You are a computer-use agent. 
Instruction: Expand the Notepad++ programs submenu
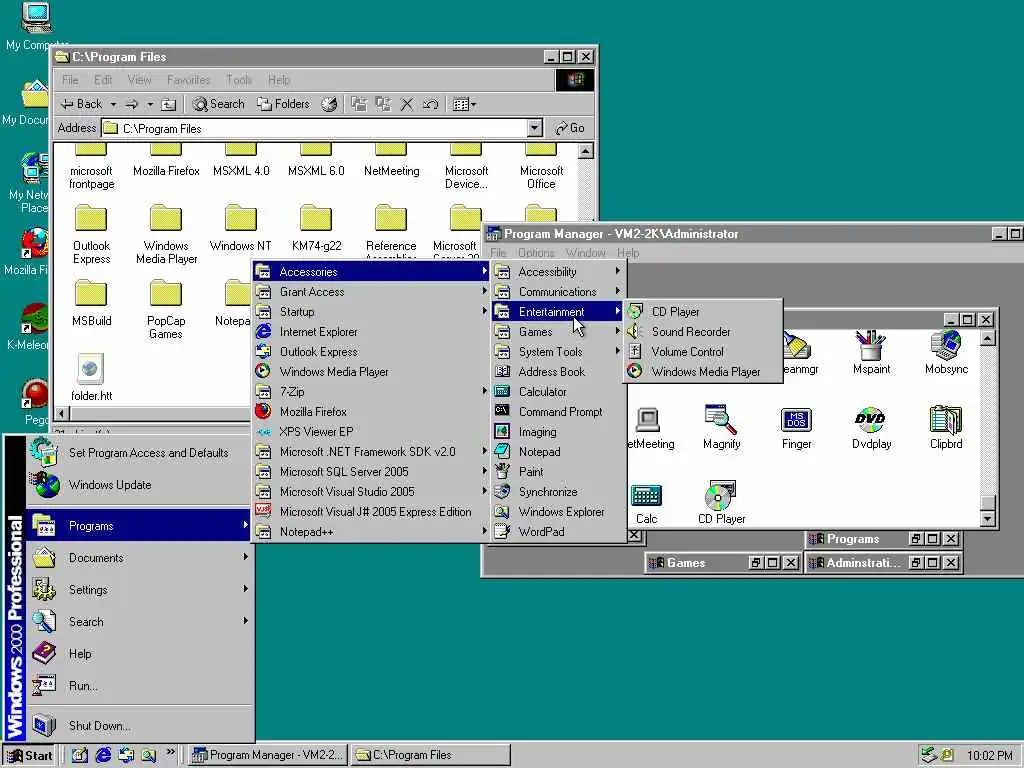(x=371, y=532)
